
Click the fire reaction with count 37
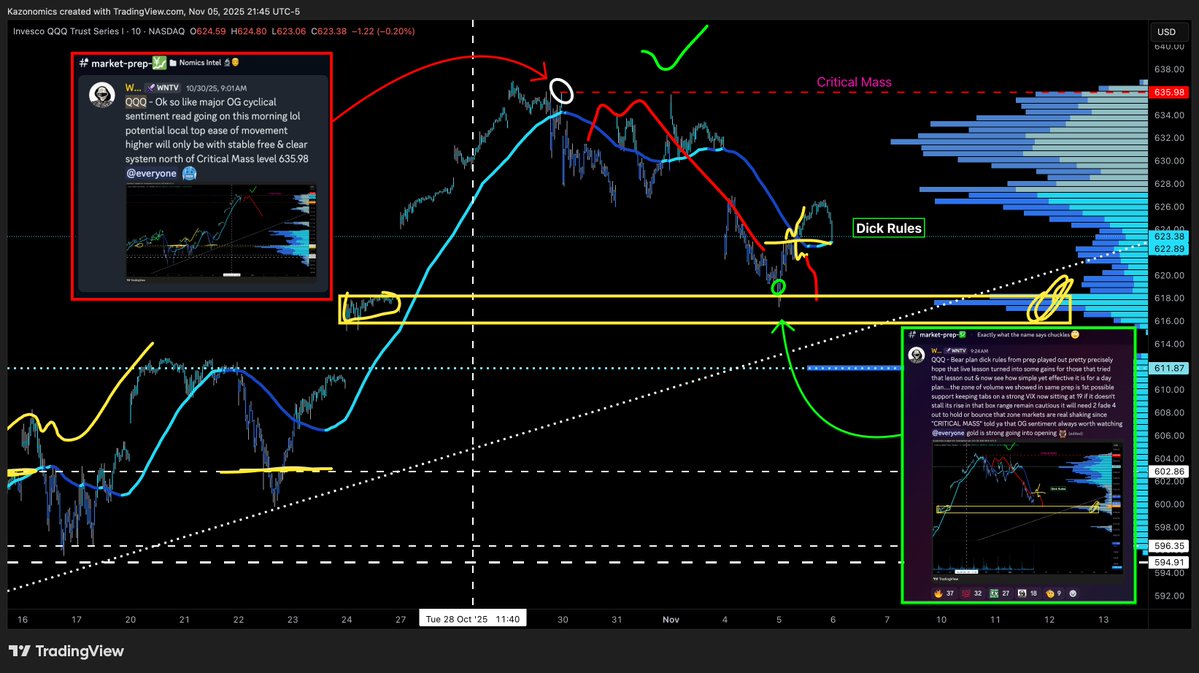tap(944, 593)
